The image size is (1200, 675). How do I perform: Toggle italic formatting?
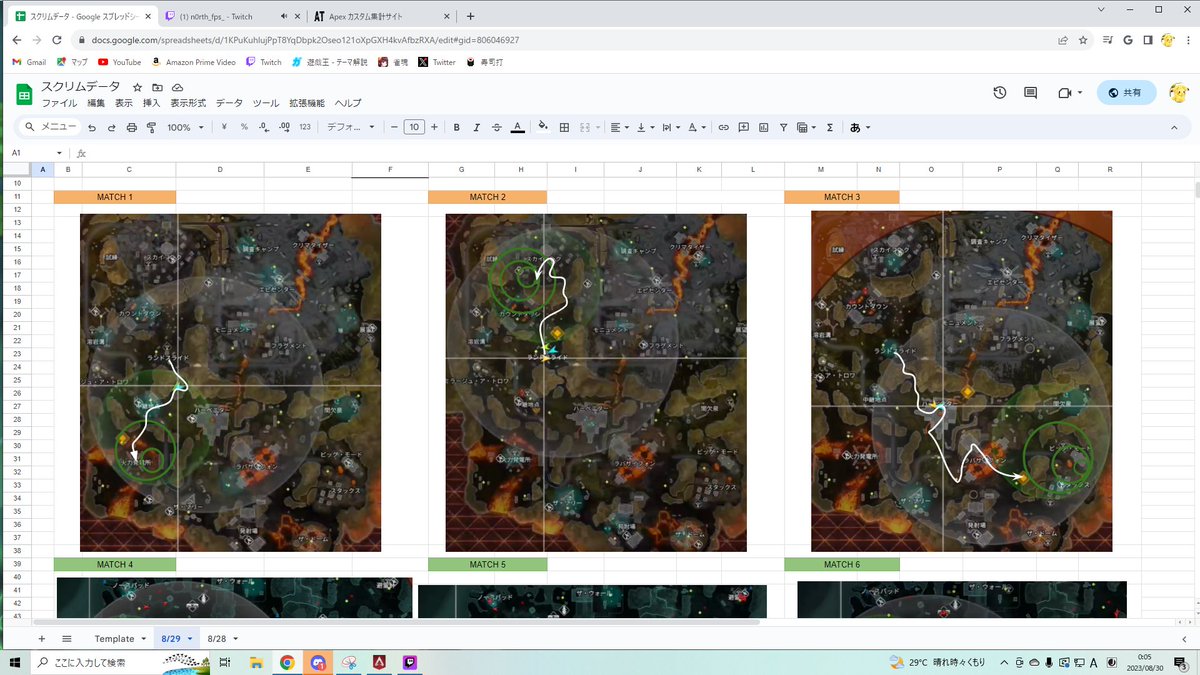(x=477, y=127)
